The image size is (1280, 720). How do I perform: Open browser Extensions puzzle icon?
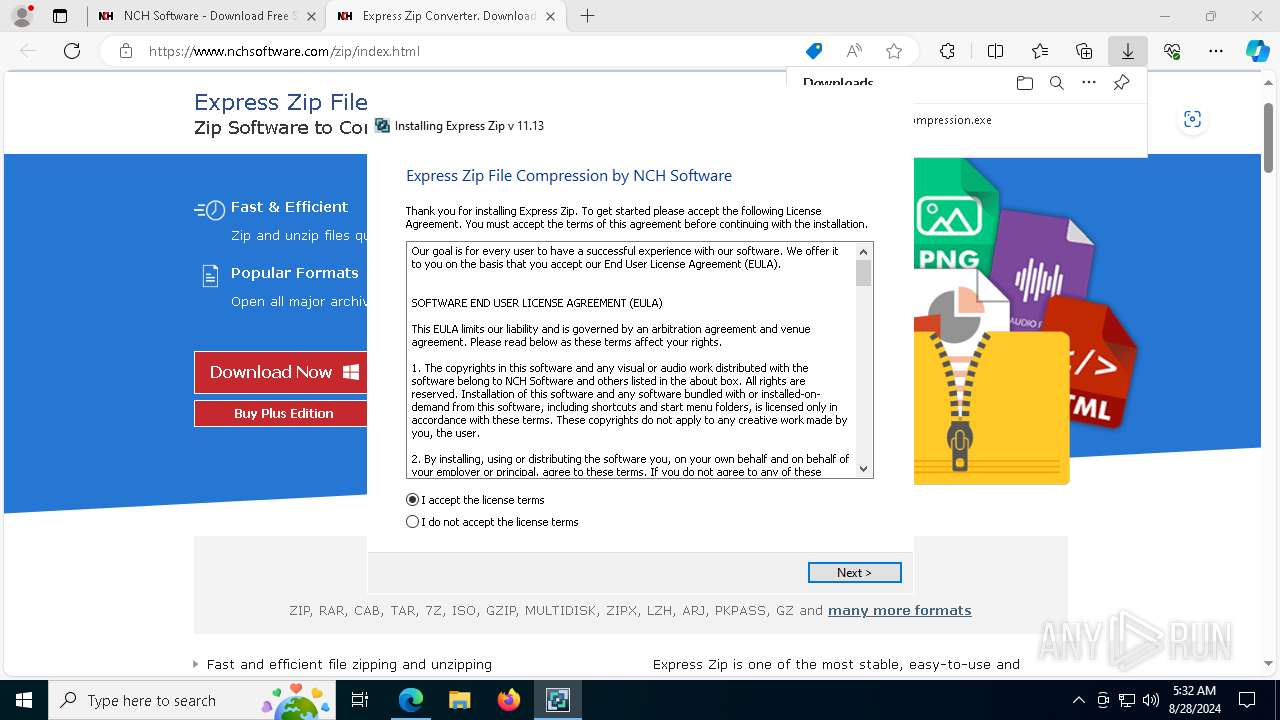coord(947,51)
